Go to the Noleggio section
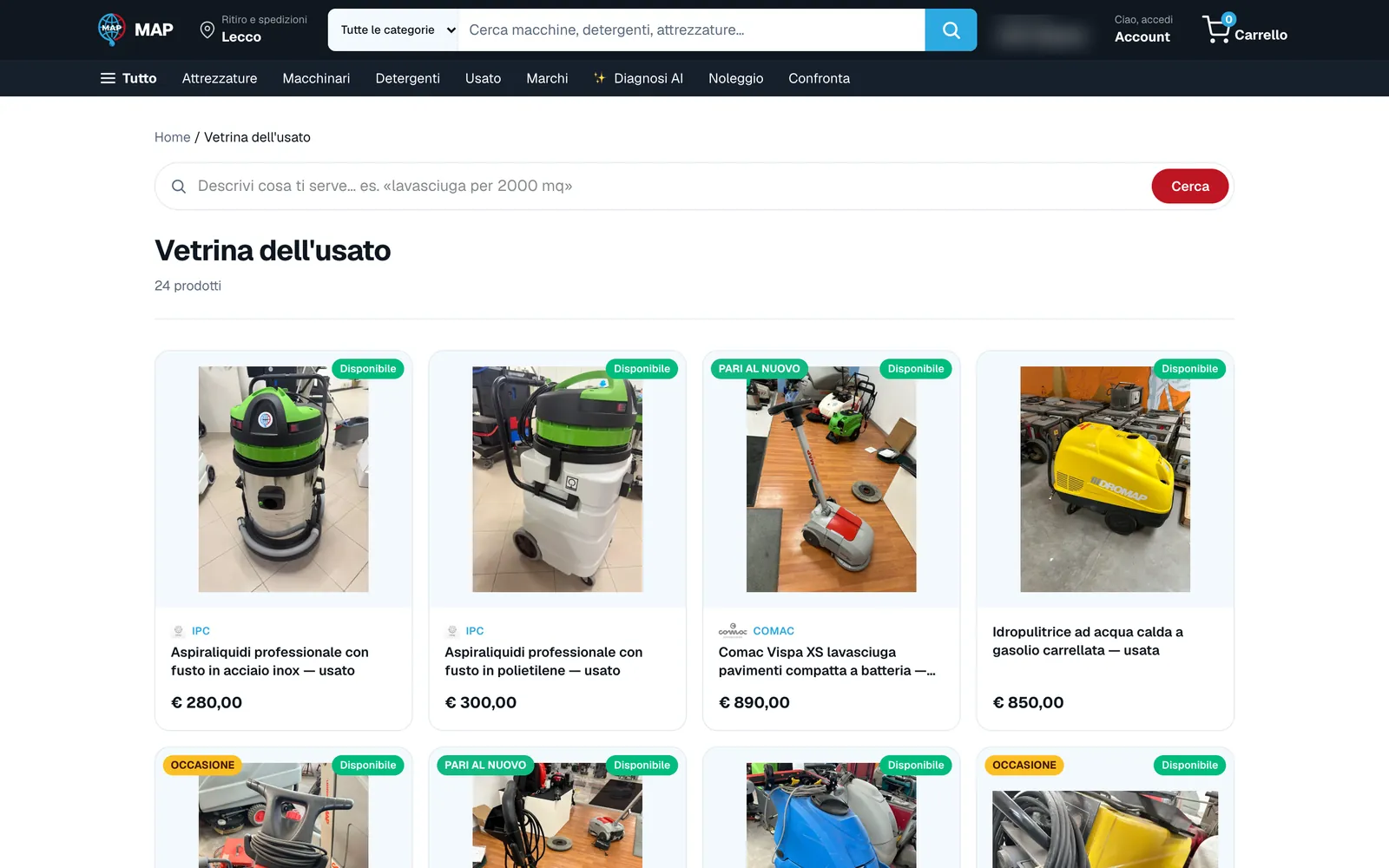This screenshot has width=1389, height=868. pyautogui.click(x=735, y=78)
